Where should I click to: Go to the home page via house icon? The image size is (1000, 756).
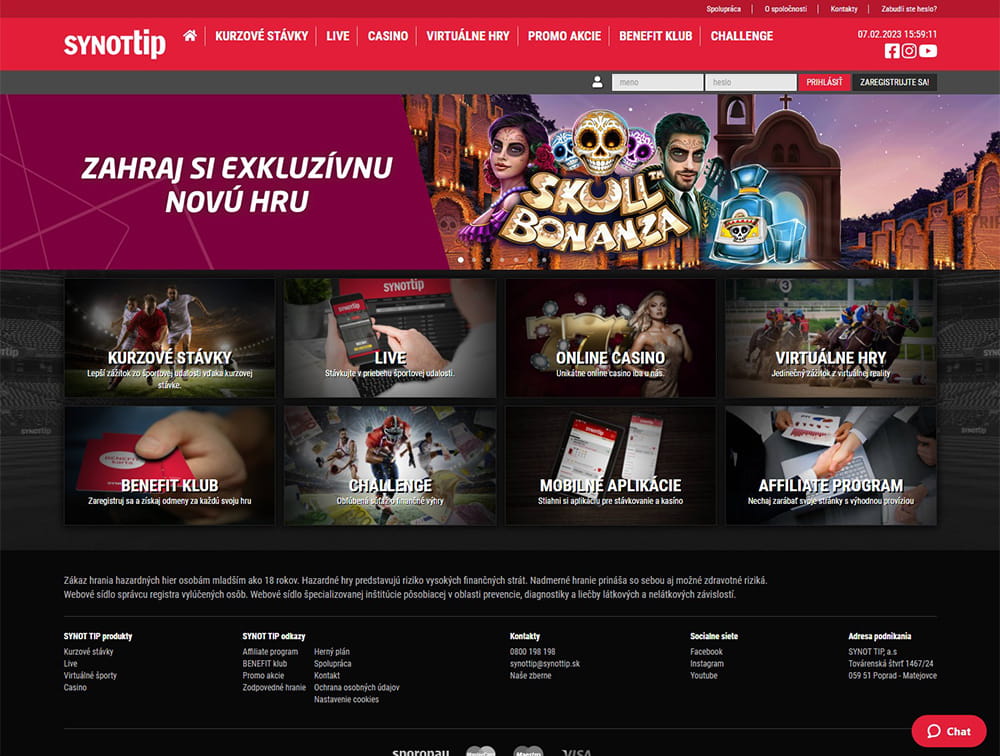[x=190, y=36]
